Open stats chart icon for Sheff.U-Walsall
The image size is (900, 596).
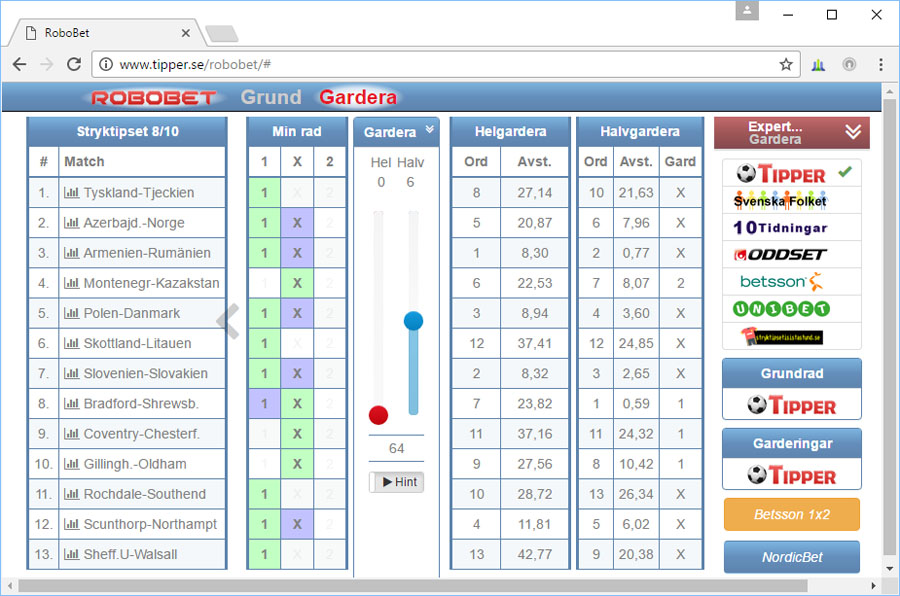click(71, 554)
